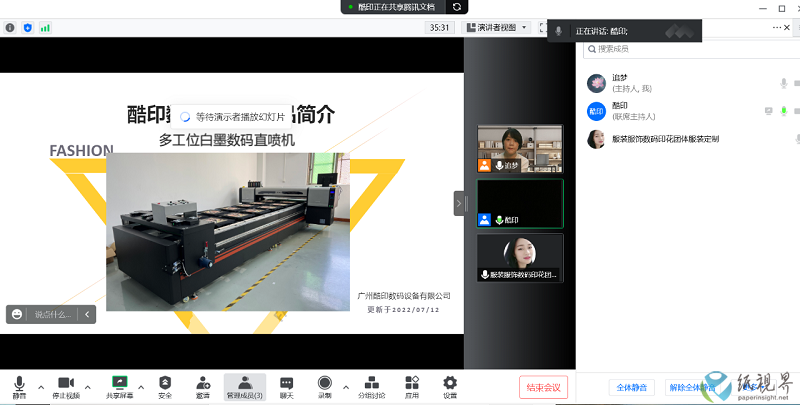The image size is (800, 405).
Task: Click the FASHION text on slide
Action: click(82, 150)
